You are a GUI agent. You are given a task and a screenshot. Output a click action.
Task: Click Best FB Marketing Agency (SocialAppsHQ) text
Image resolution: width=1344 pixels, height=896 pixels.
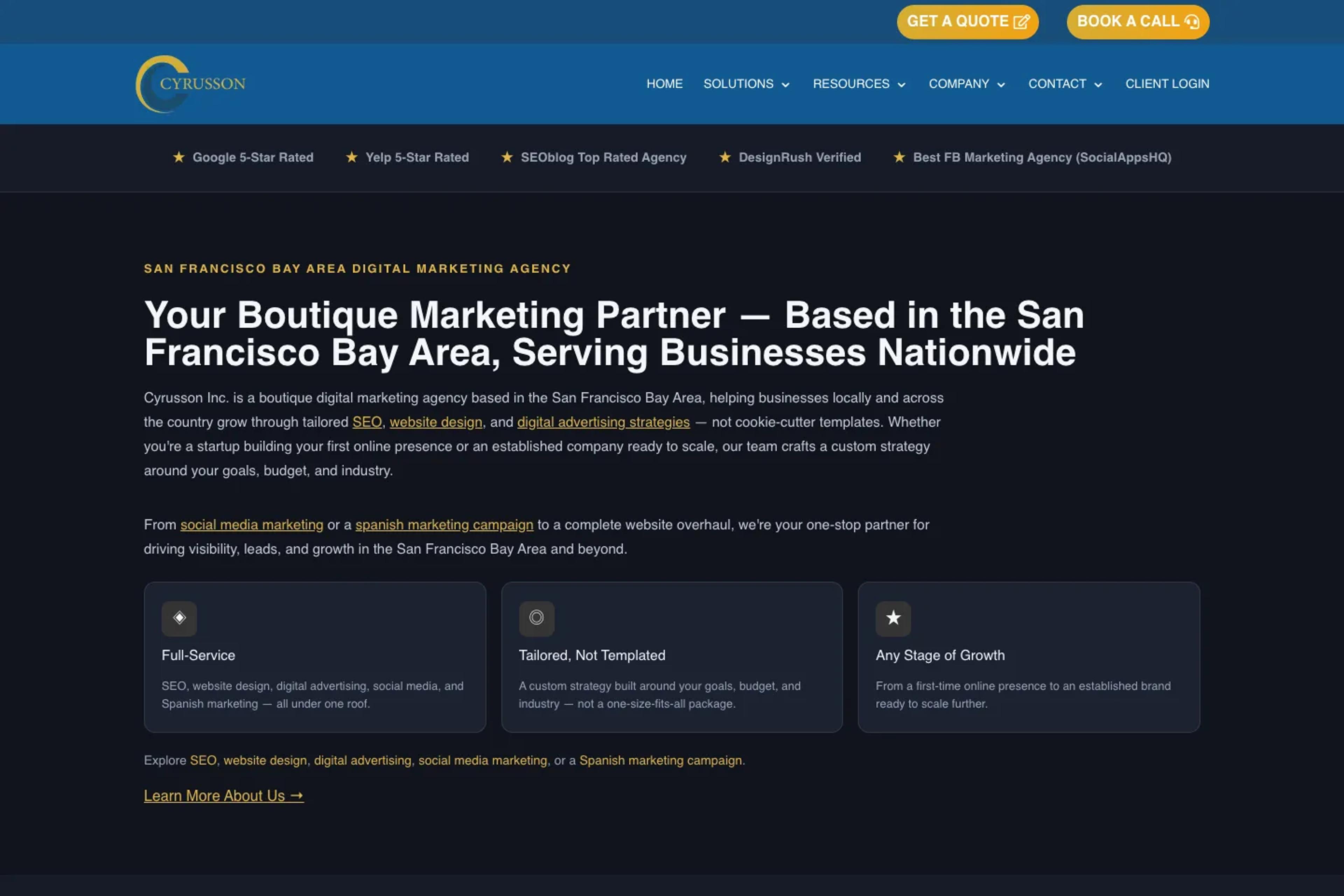[1042, 158]
